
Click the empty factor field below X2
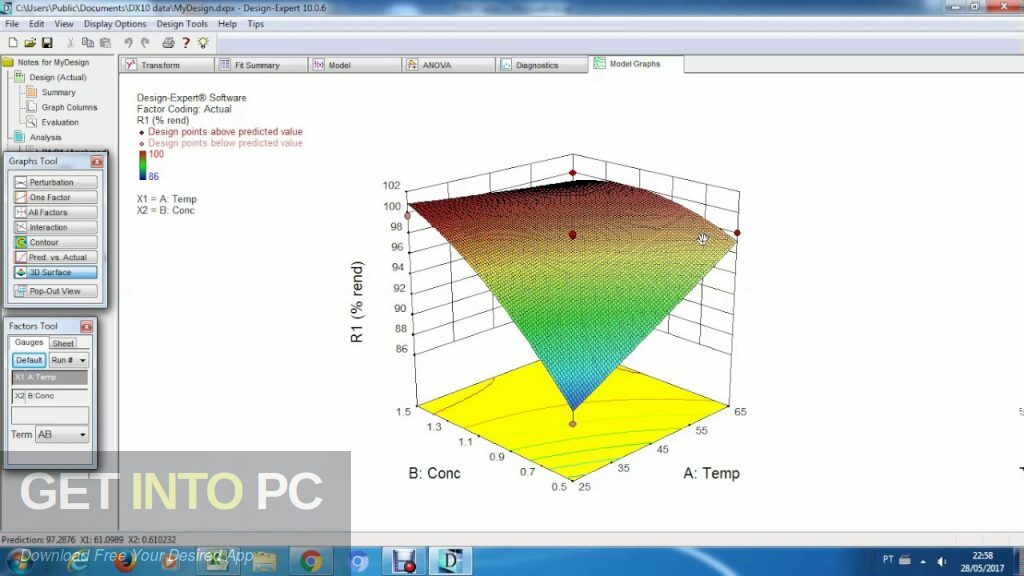point(50,415)
